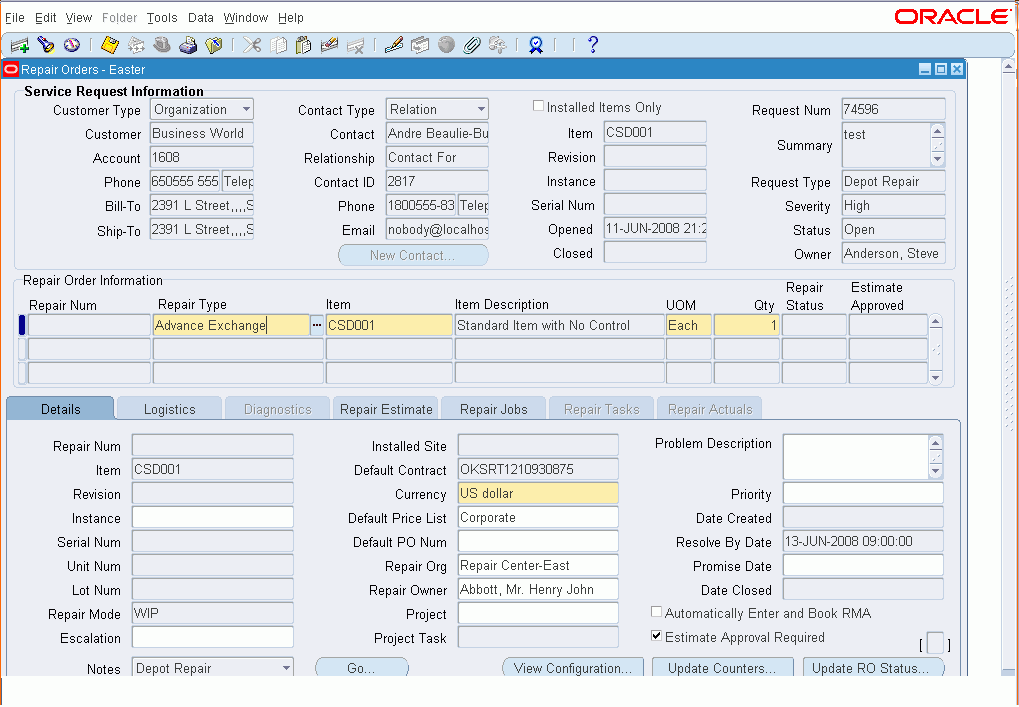Screen dimensions: 1019x707
Task: Enable Automatically Enter and Book RMA
Action: click(656, 612)
